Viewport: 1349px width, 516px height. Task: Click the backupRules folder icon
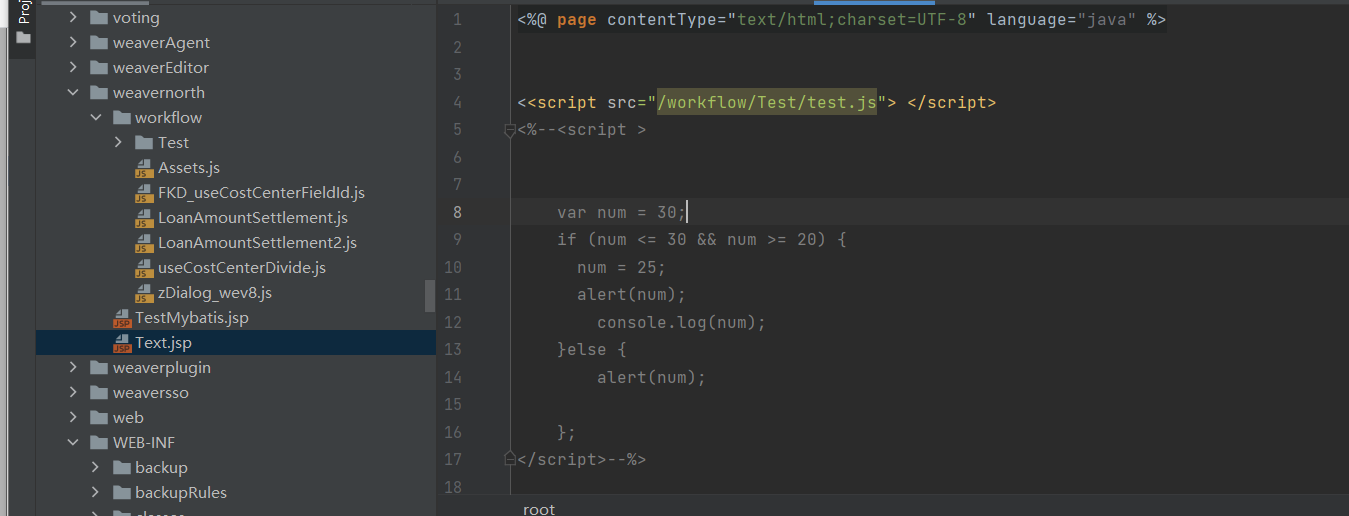coord(121,493)
